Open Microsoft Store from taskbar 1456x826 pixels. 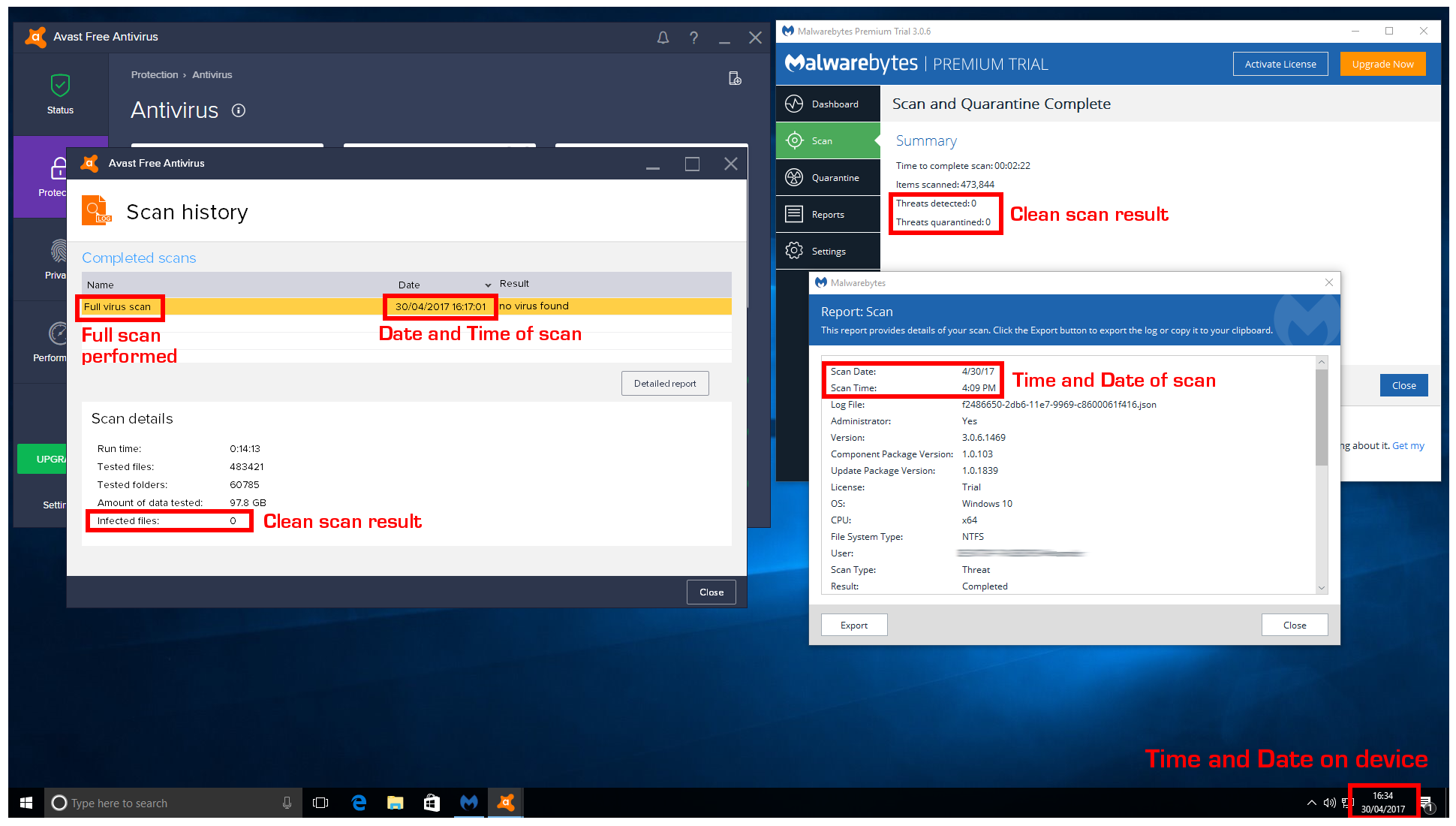432,803
